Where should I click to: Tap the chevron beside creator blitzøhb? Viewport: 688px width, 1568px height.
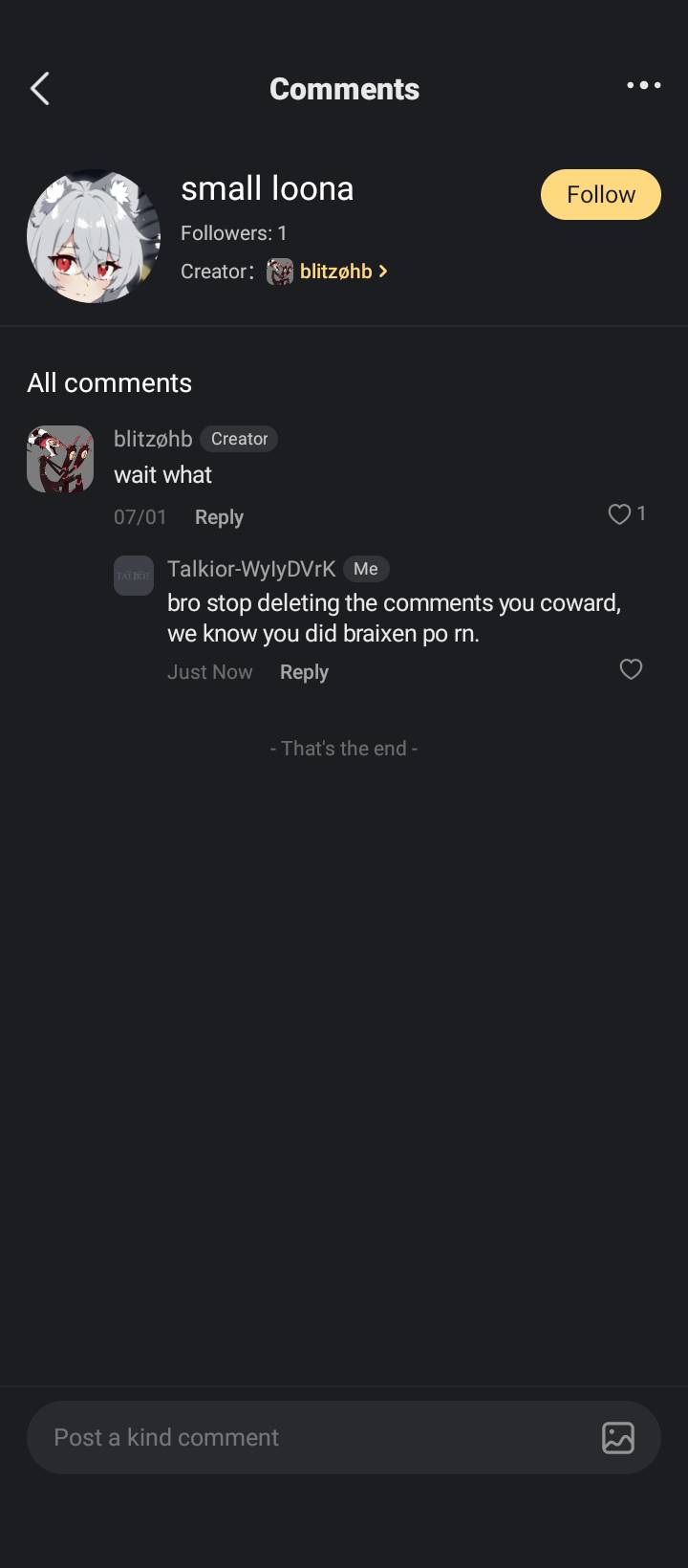pyautogui.click(x=383, y=272)
